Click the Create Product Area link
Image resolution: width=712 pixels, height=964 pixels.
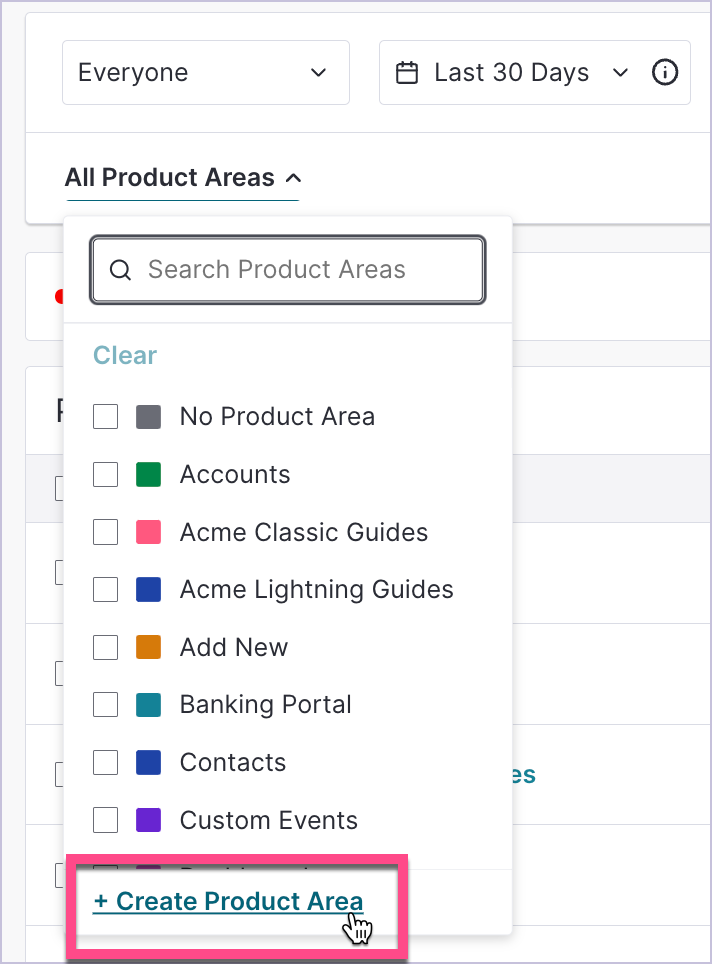(228, 901)
